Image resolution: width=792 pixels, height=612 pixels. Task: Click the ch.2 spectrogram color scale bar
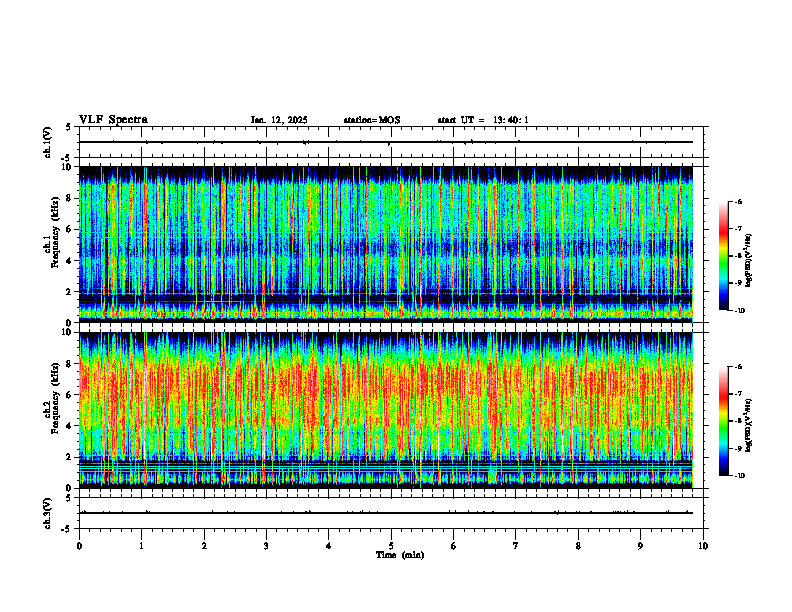pos(723,421)
